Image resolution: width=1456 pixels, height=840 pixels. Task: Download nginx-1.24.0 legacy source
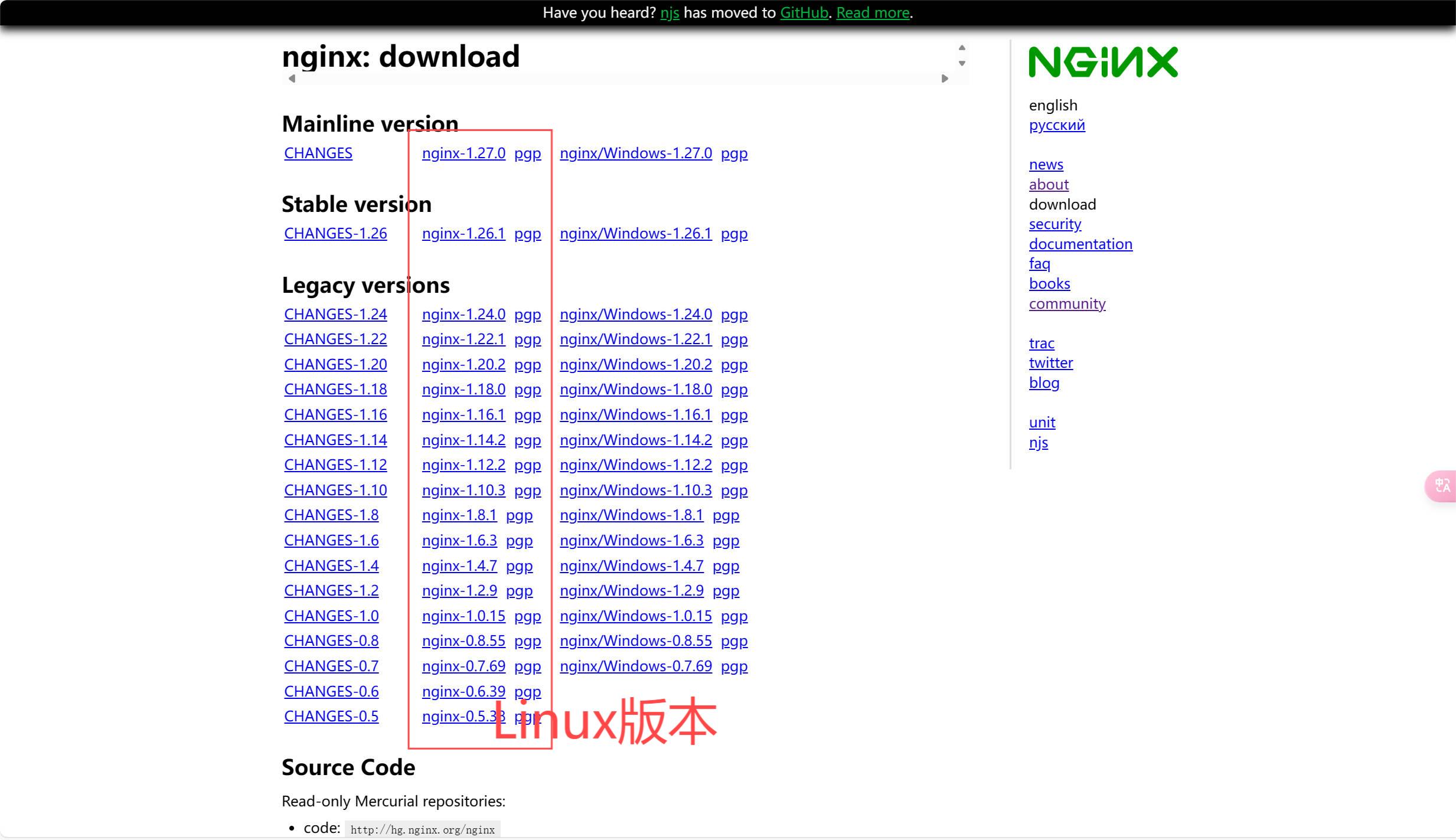click(x=463, y=315)
